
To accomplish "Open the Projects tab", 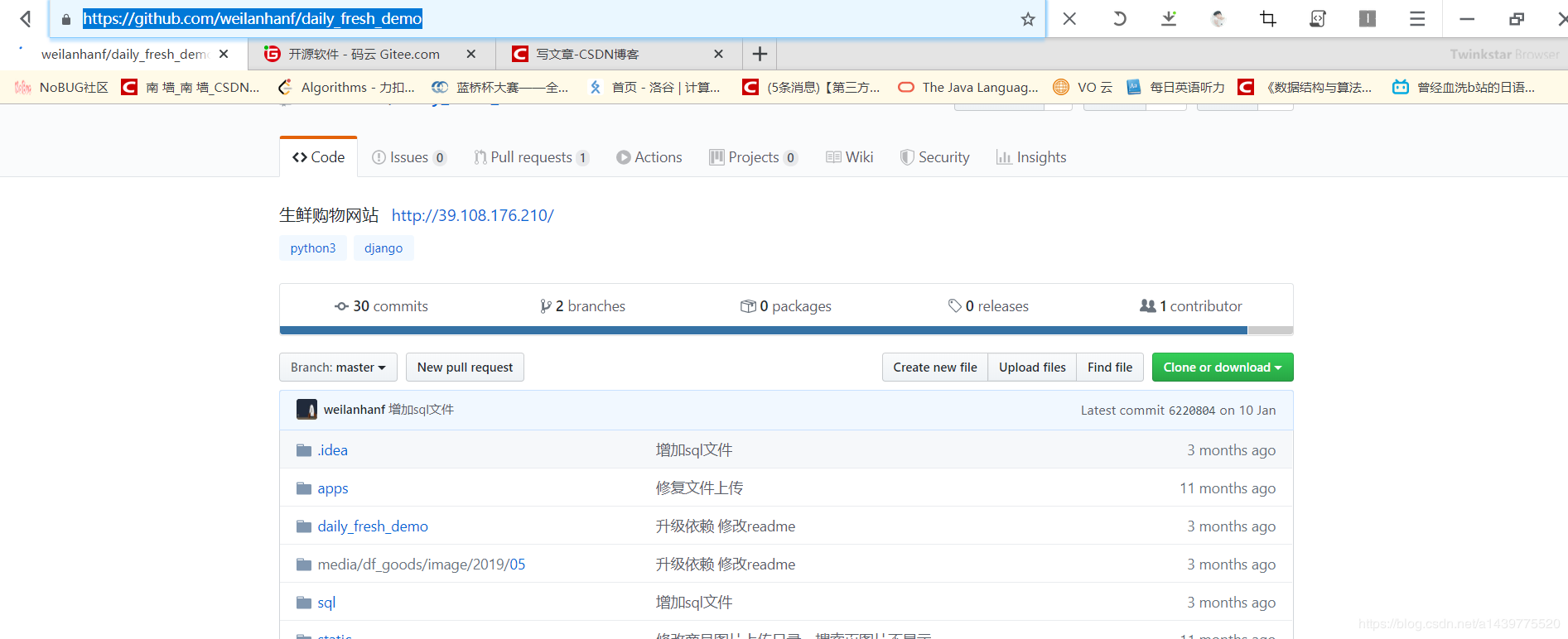I will pyautogui.click(x=753, y=157).
